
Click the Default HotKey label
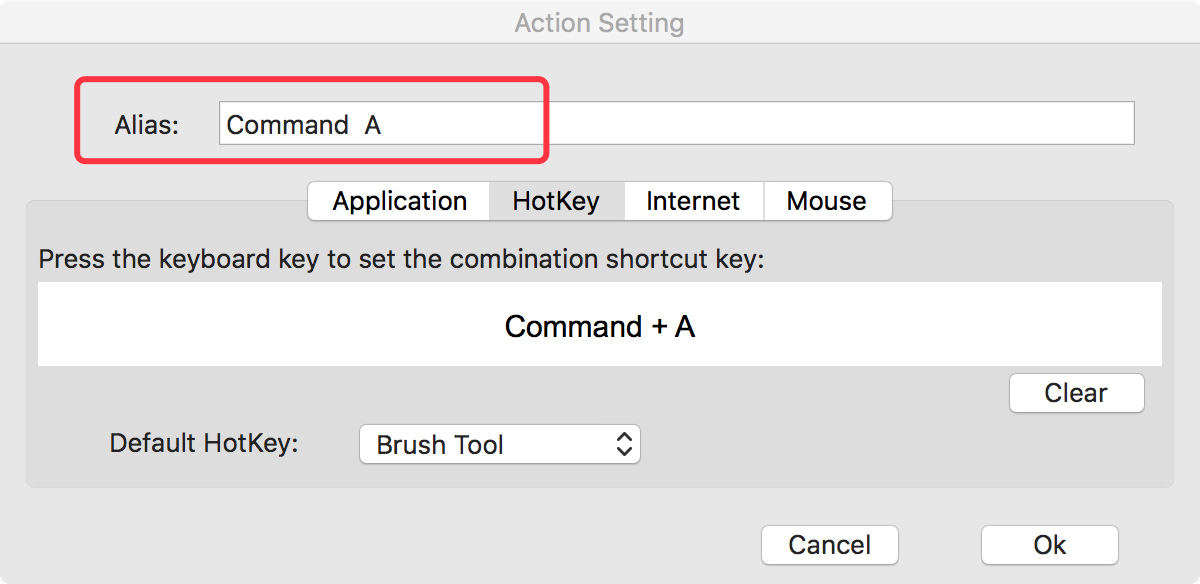click(x=204, y=443)
